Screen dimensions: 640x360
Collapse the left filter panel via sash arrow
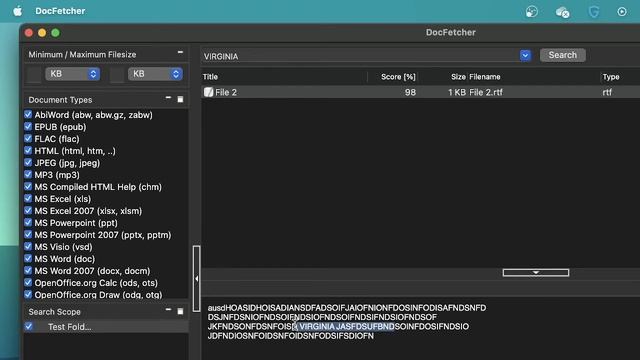pyautogui.click(x=196, y=279)
